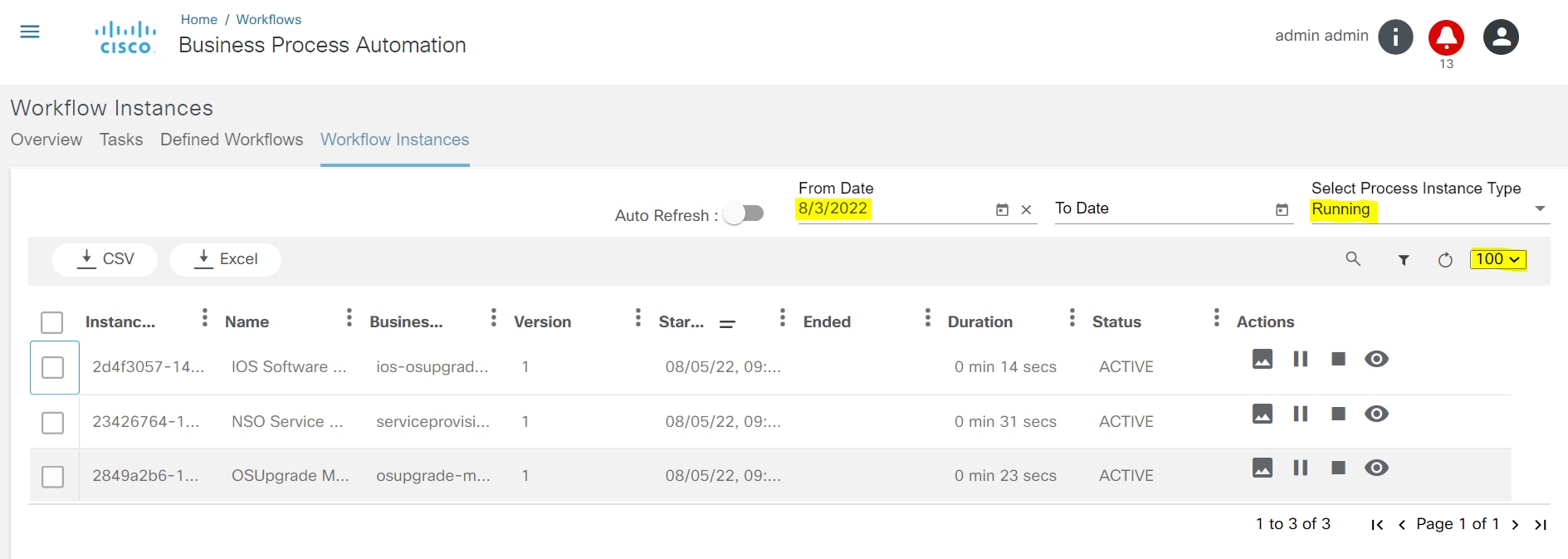Open the info icon in header
1568x559 pixels.
pos(1395,37)
